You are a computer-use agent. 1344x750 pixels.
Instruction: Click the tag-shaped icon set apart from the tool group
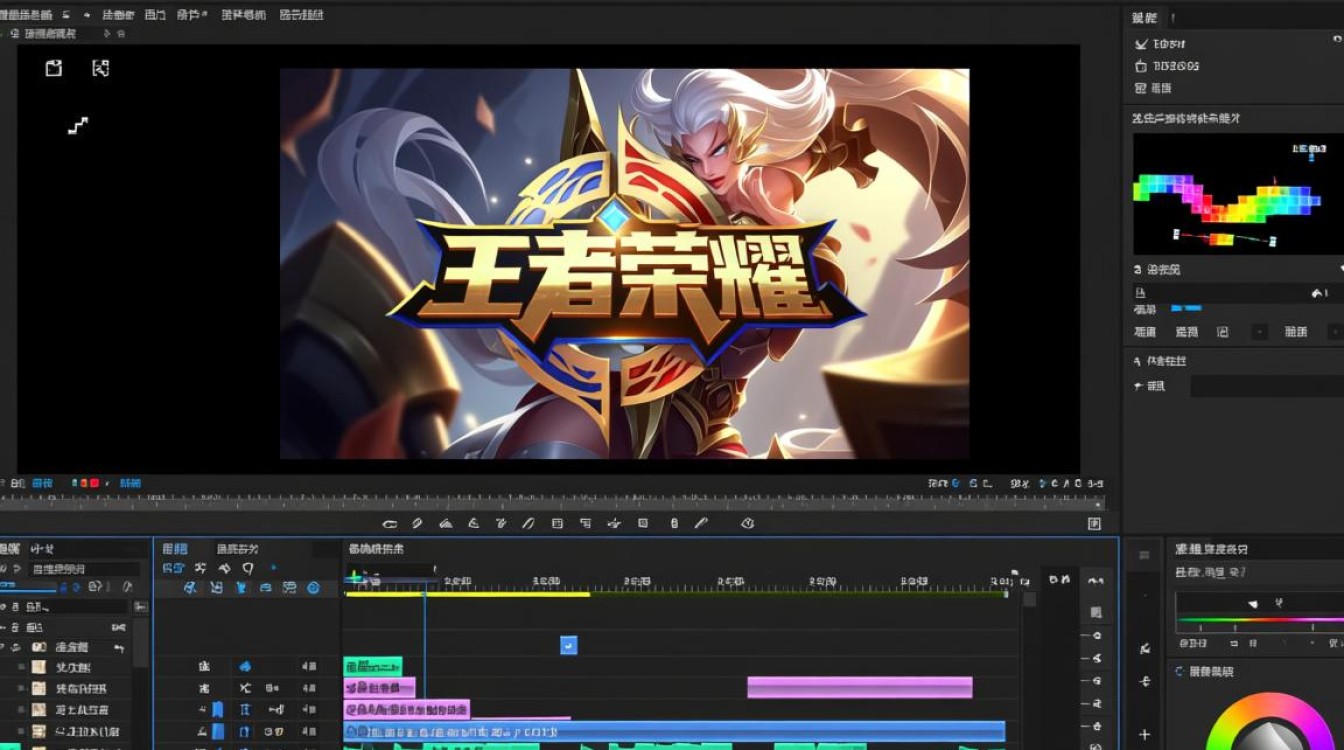point(747,523)
